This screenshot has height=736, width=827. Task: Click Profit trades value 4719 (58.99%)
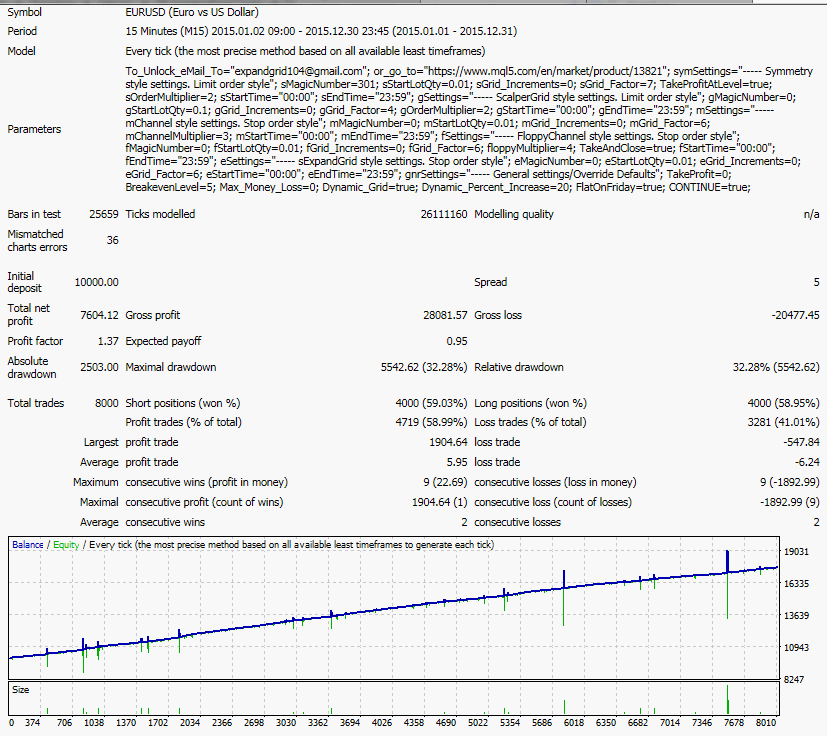(x=431, y=422)
